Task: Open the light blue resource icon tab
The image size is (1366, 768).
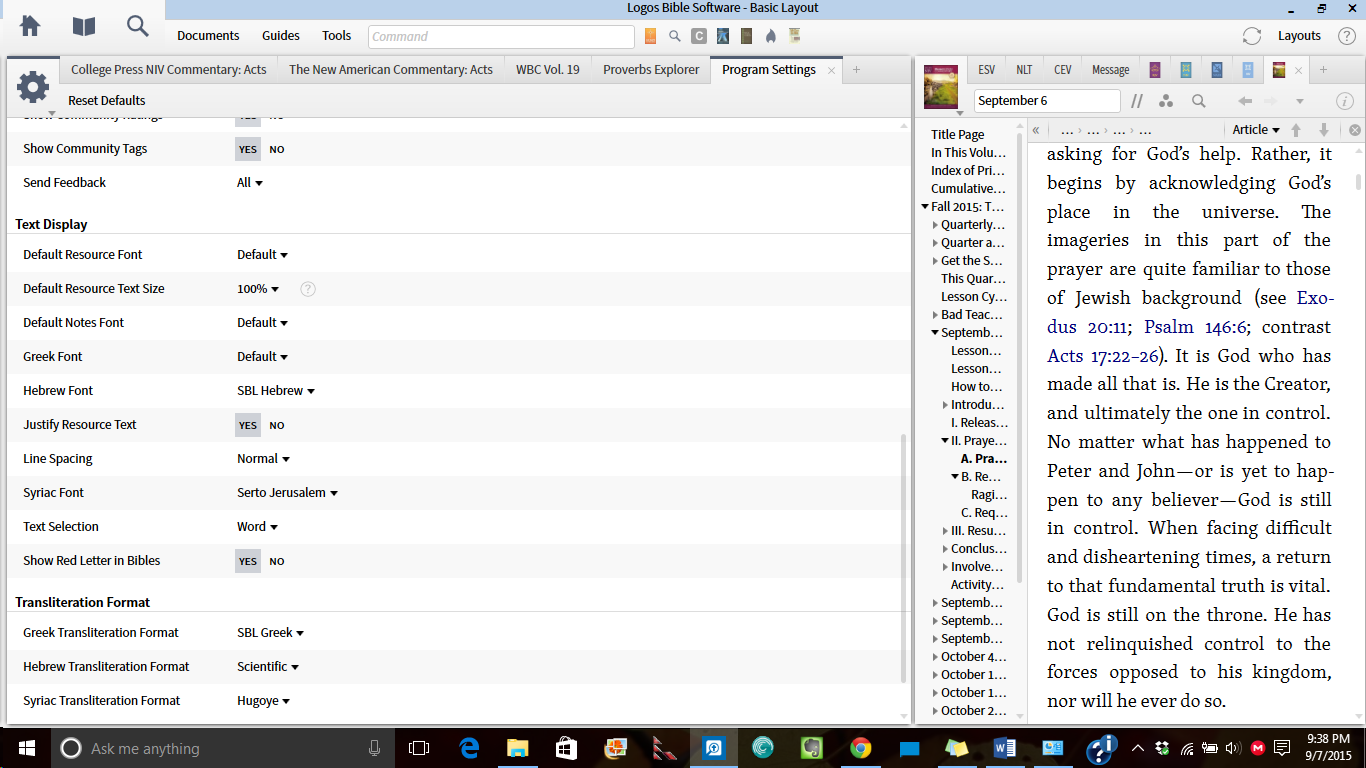Action: point(1248,70)
